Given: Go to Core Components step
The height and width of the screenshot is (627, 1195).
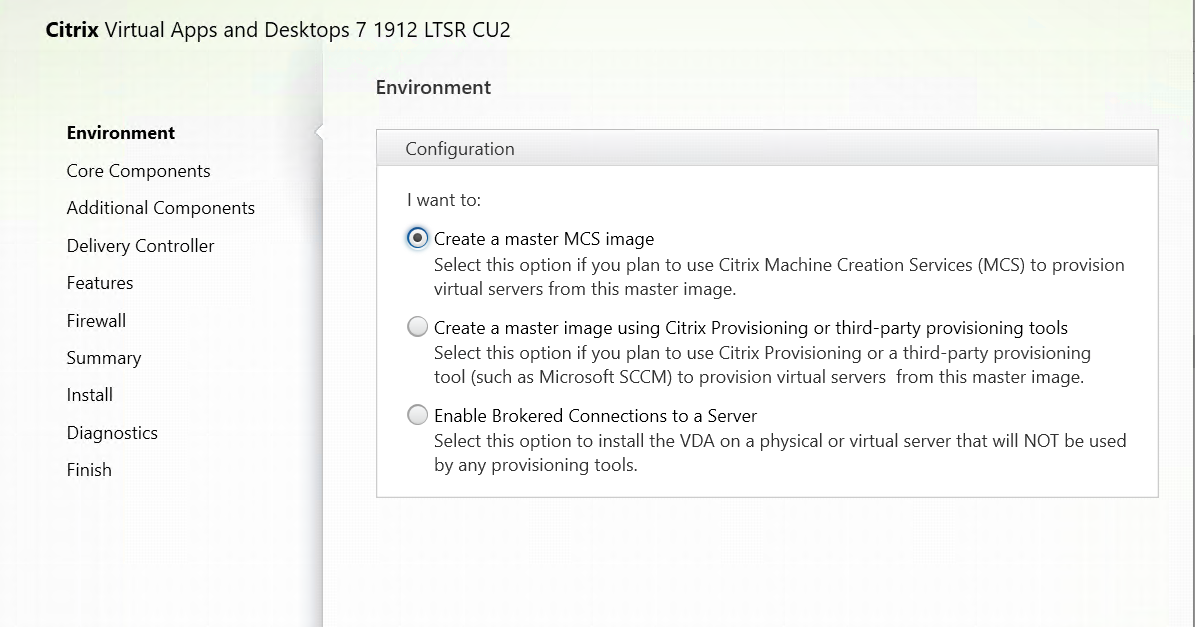Looking at the screenshot, I should point(138,171).
